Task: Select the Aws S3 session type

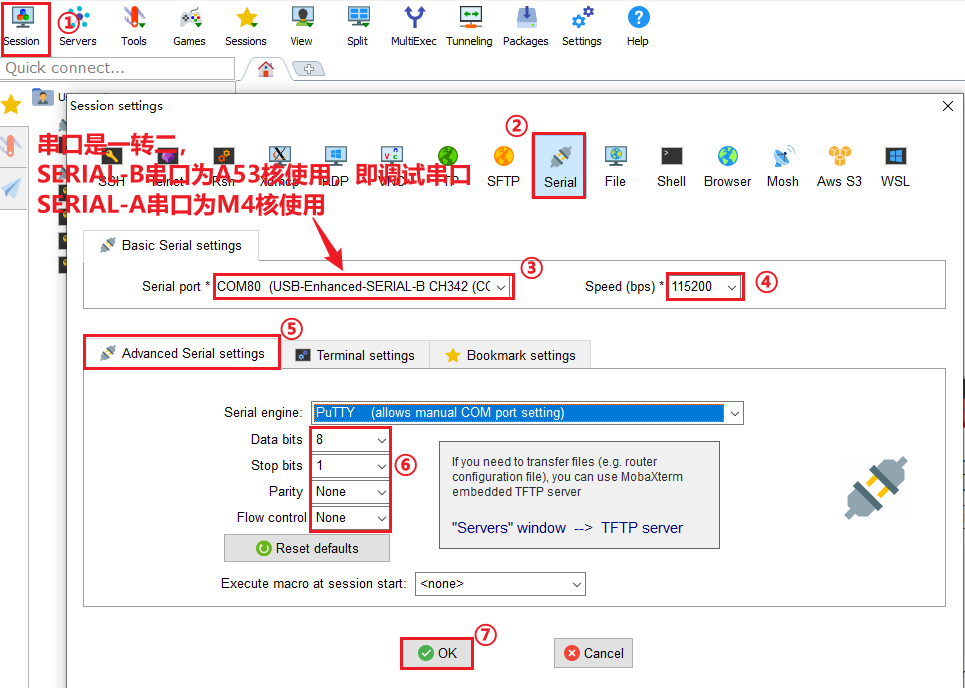Action: click(839, 166)
